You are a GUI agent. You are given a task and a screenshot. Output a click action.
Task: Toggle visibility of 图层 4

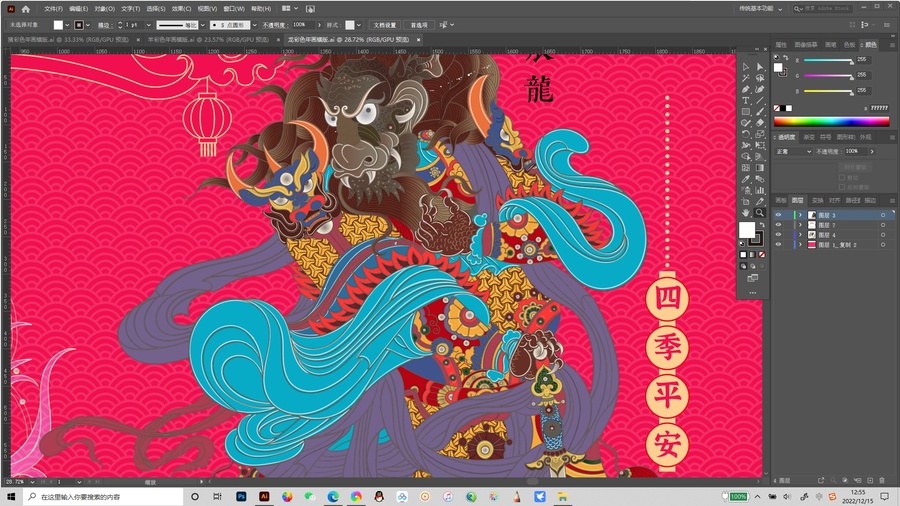(778, 235)
